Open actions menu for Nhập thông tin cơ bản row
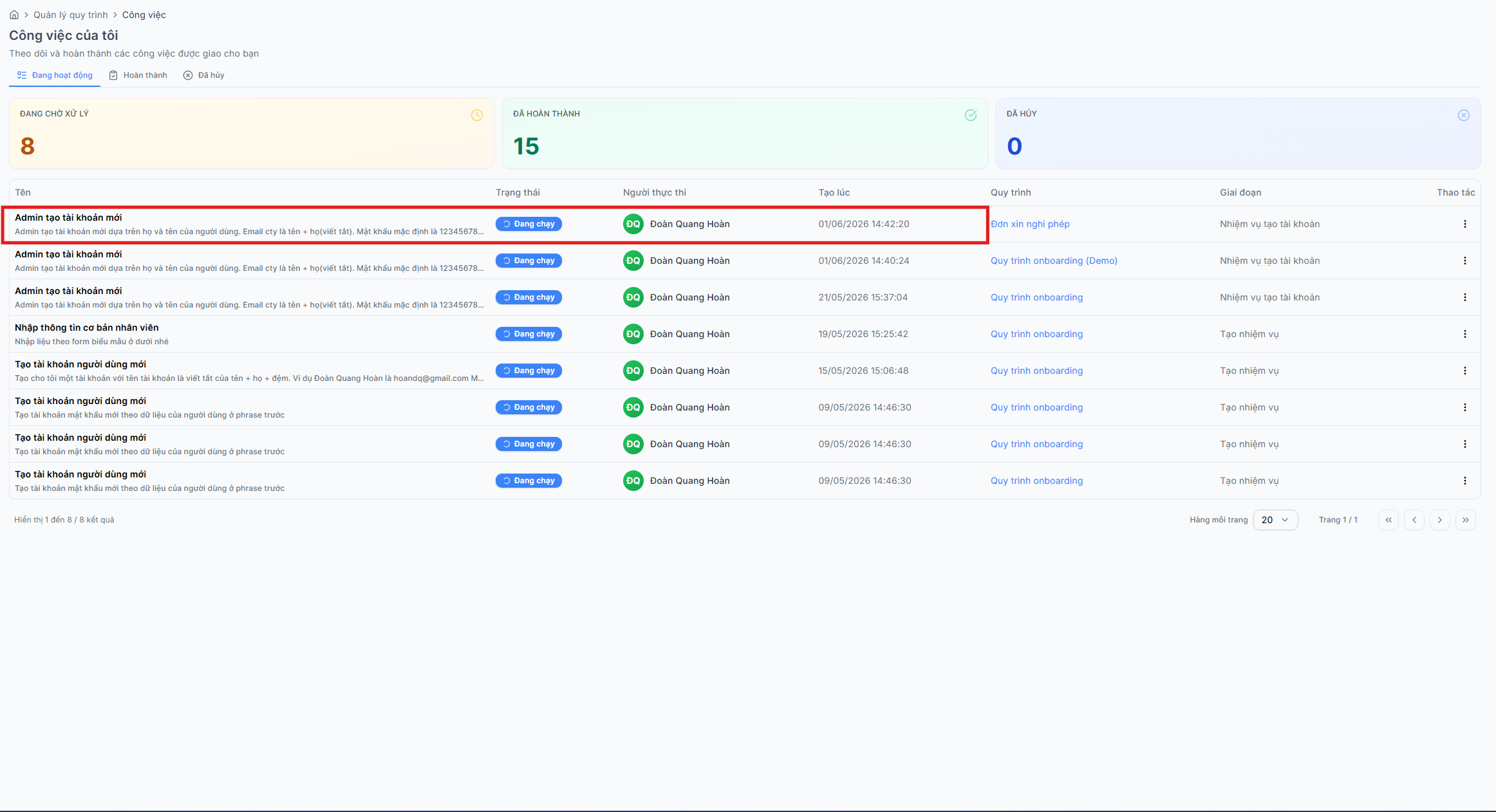1496x812 pixels. click(x=1465, y=334)
